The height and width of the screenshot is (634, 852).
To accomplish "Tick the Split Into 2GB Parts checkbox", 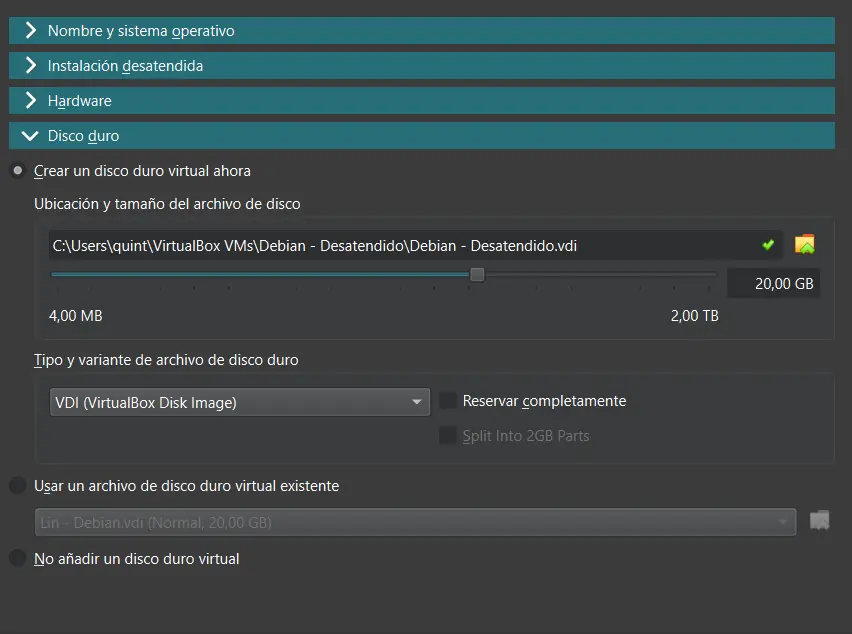I will 448,436.
